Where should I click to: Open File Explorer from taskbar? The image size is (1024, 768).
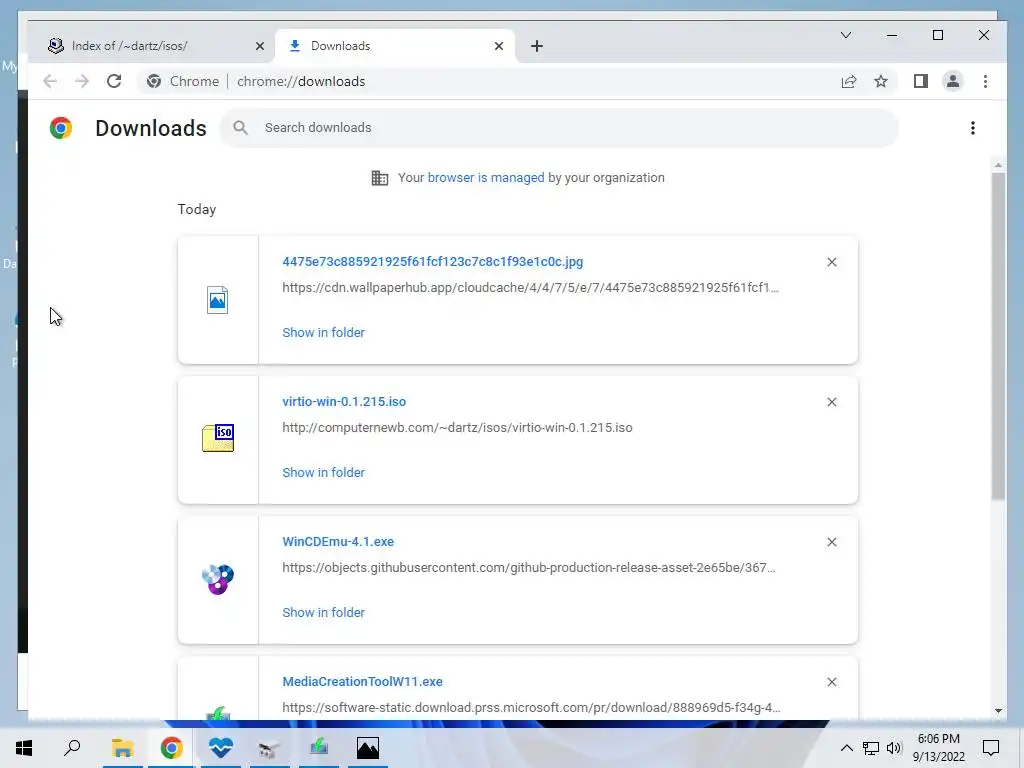click(122, 748)
